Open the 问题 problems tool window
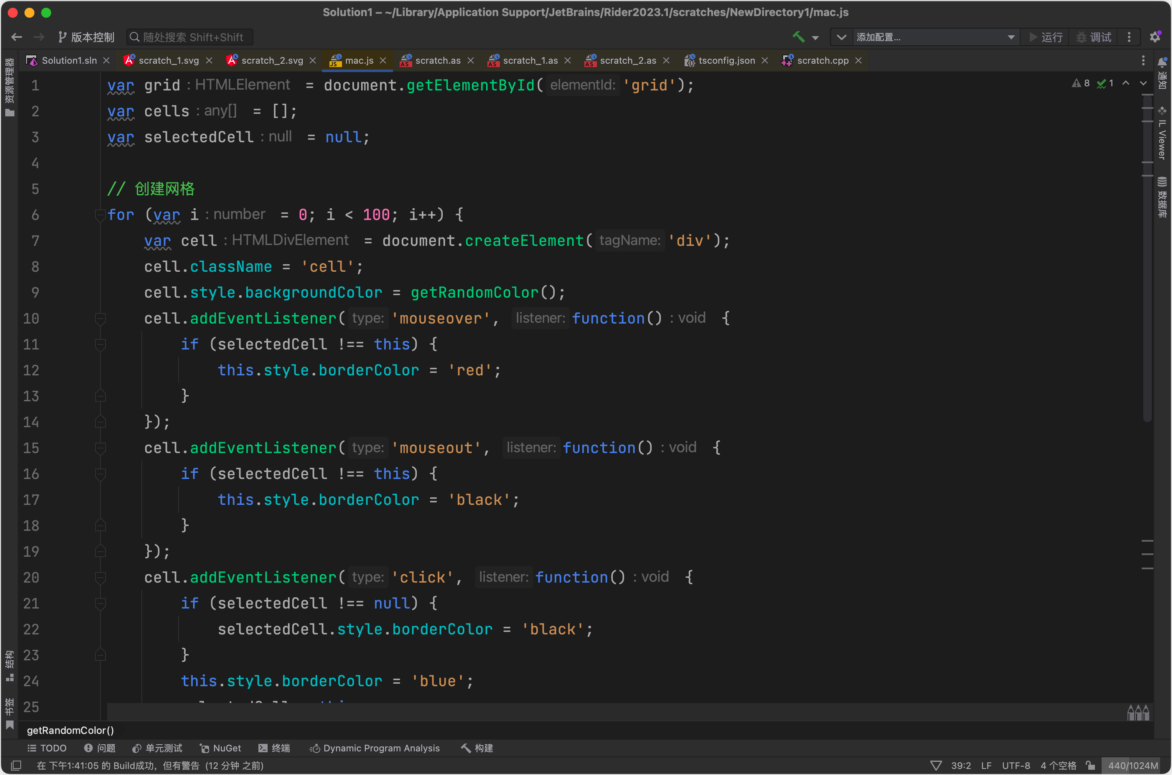The image size is (1172, 775). pyautogui.click(x=99, y=748)
